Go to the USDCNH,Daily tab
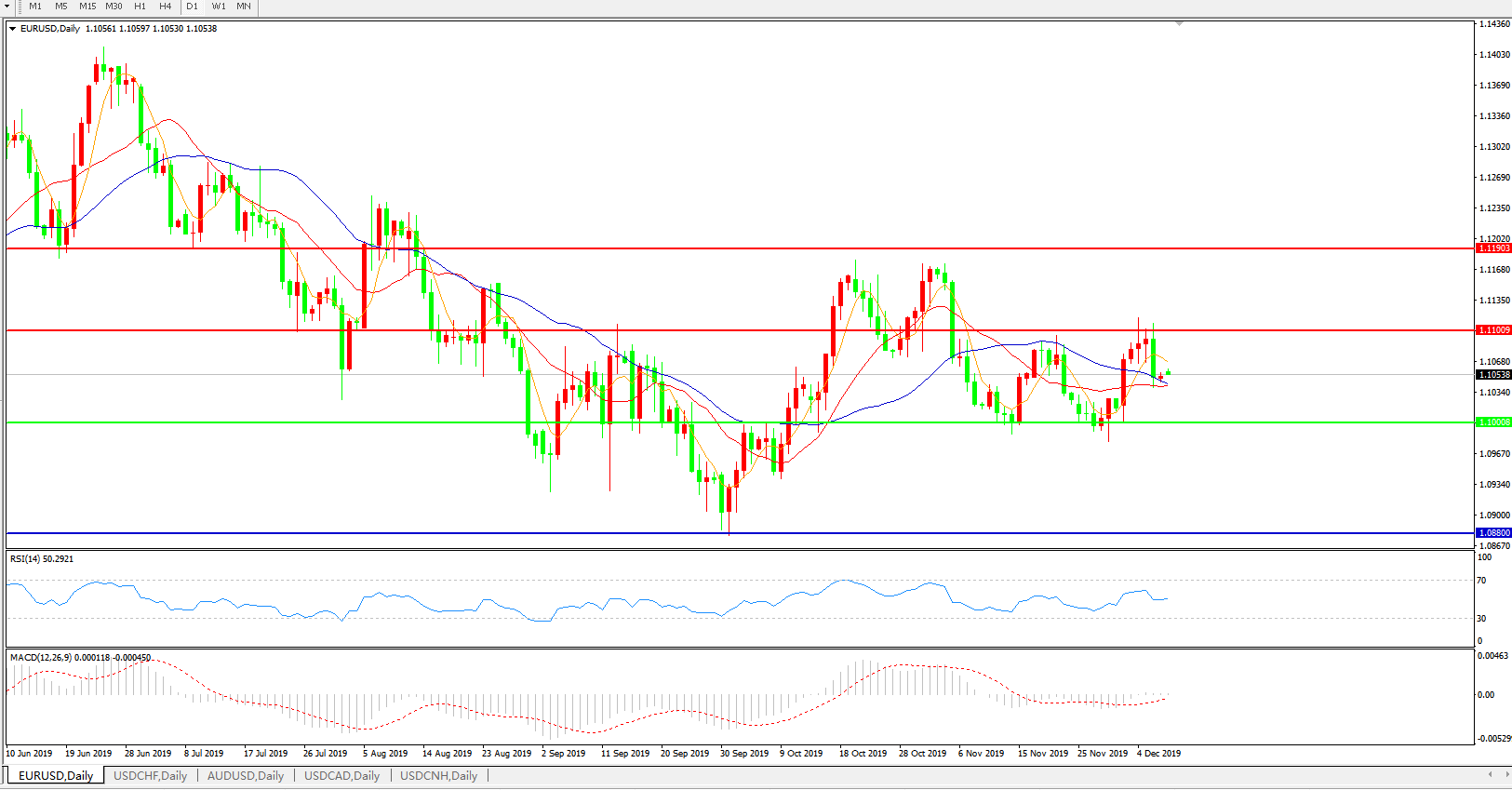 438,775
